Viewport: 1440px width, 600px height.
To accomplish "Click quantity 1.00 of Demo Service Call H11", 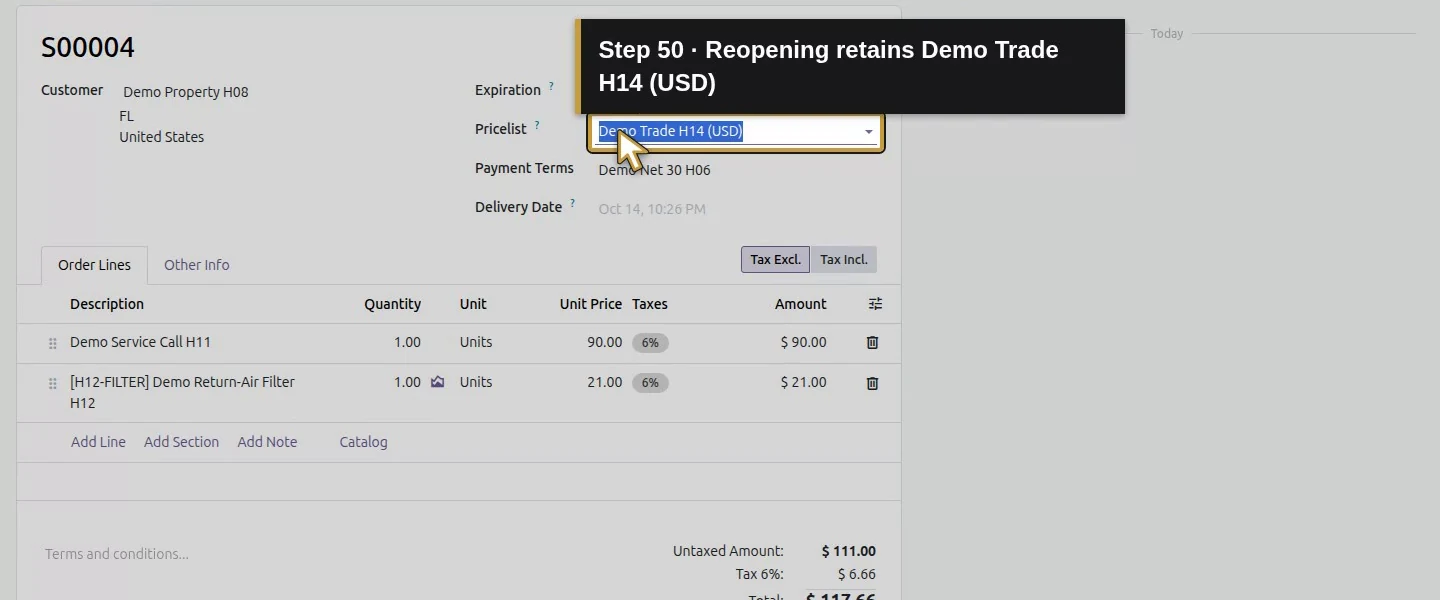I will coord(407,342).
